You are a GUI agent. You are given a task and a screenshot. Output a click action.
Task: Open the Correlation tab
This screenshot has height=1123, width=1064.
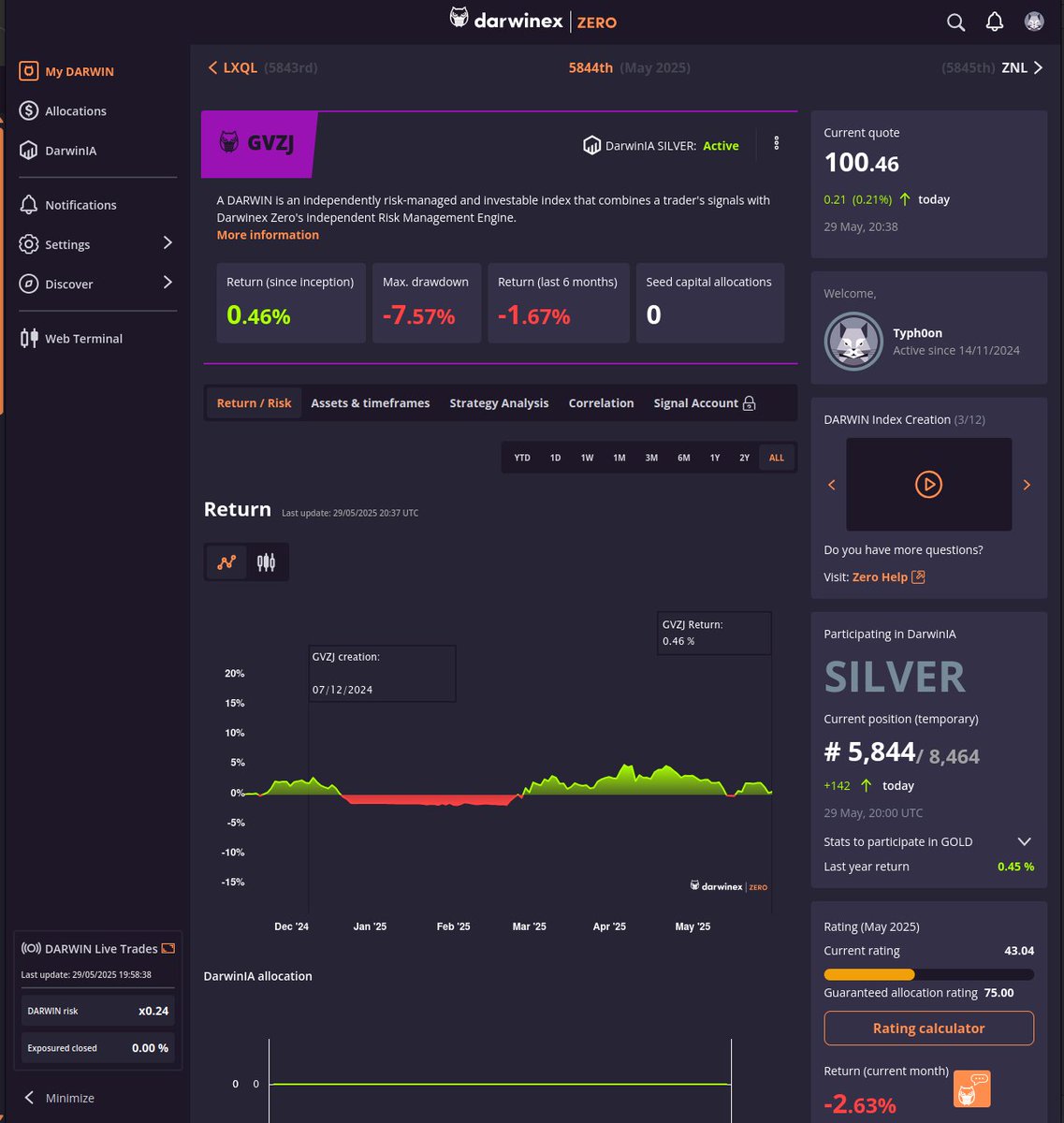coord(601,402)
